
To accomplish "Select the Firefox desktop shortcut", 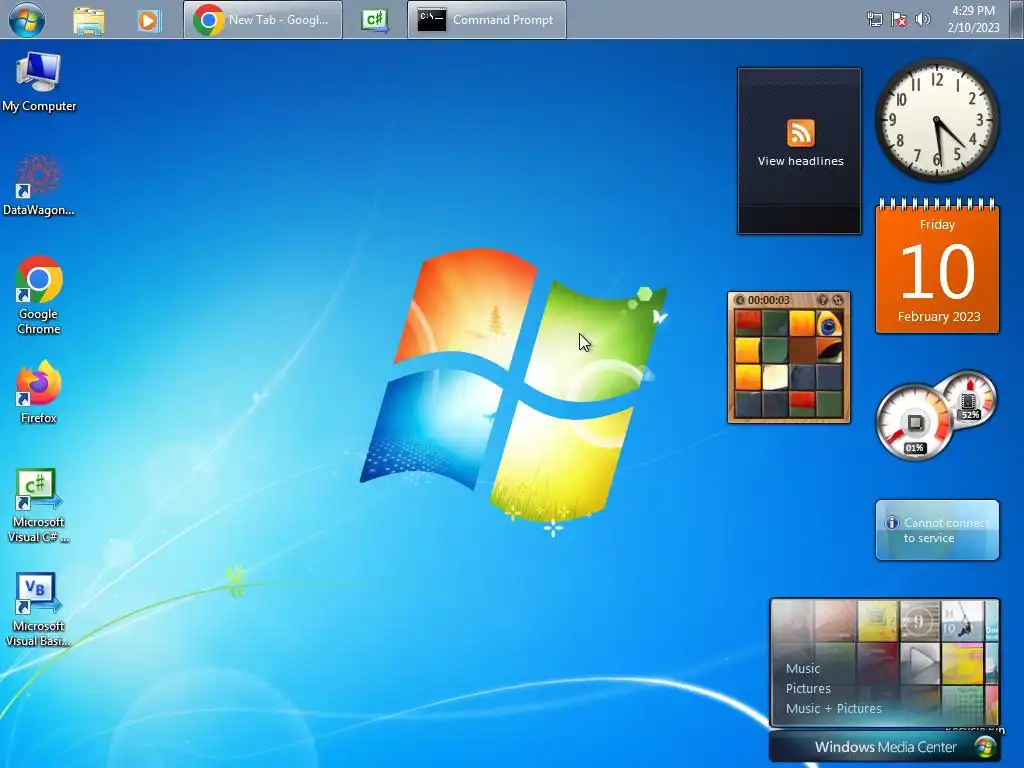I will (39, 392).
